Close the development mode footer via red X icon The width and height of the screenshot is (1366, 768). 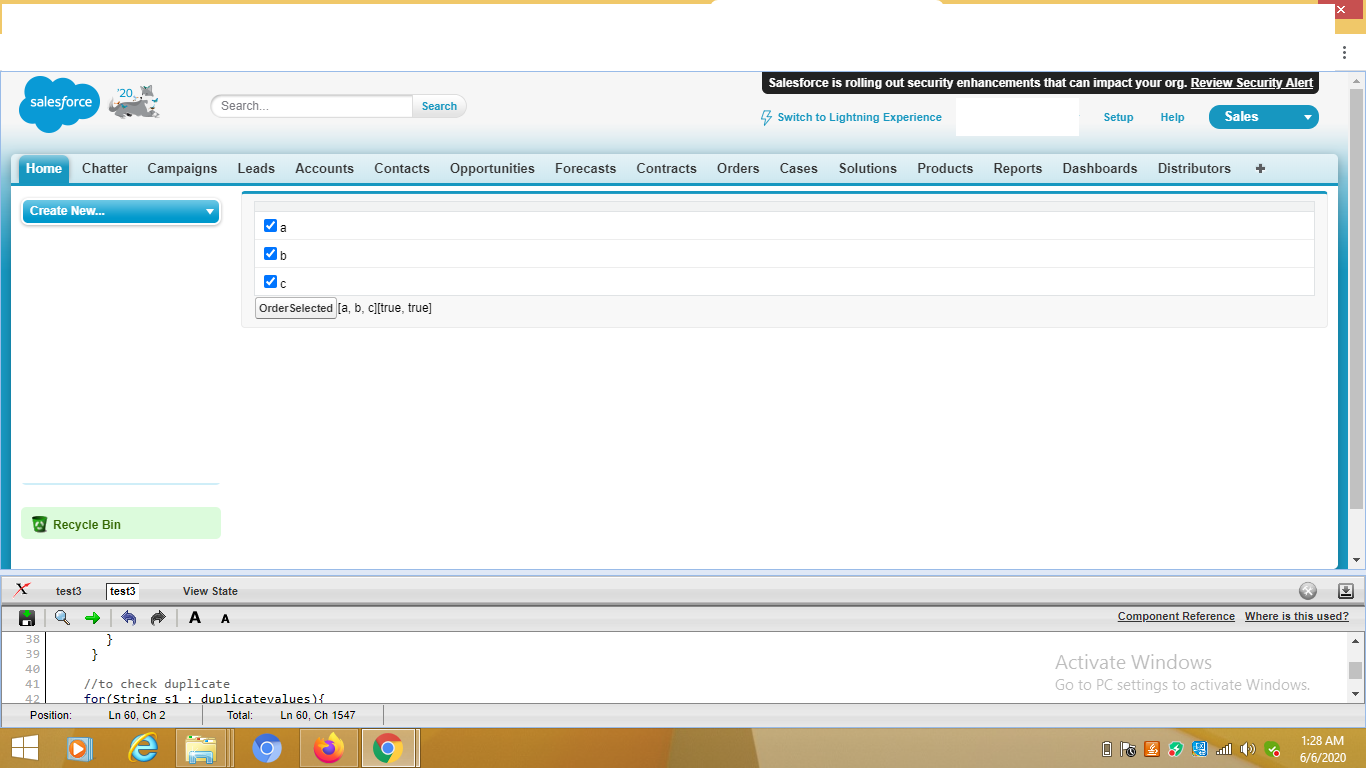coord(22,590)
